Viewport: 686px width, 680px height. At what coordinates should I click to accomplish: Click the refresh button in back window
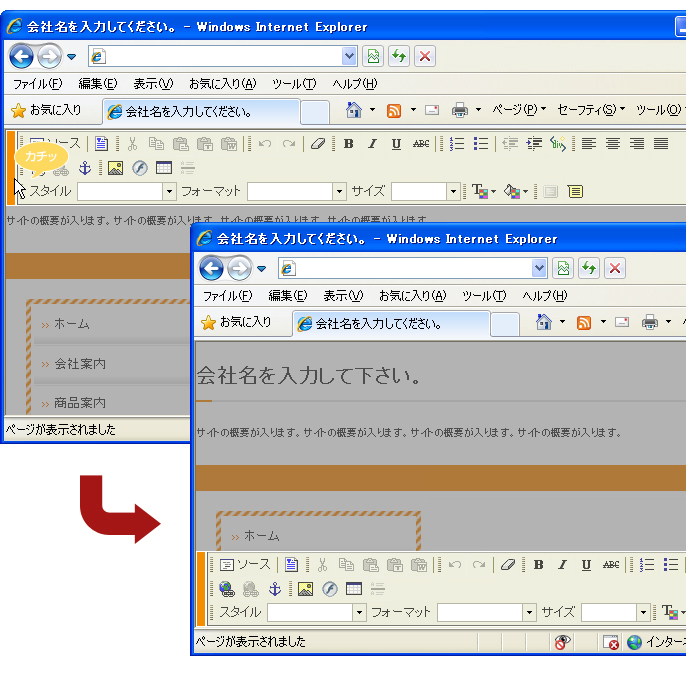[399, 56]
